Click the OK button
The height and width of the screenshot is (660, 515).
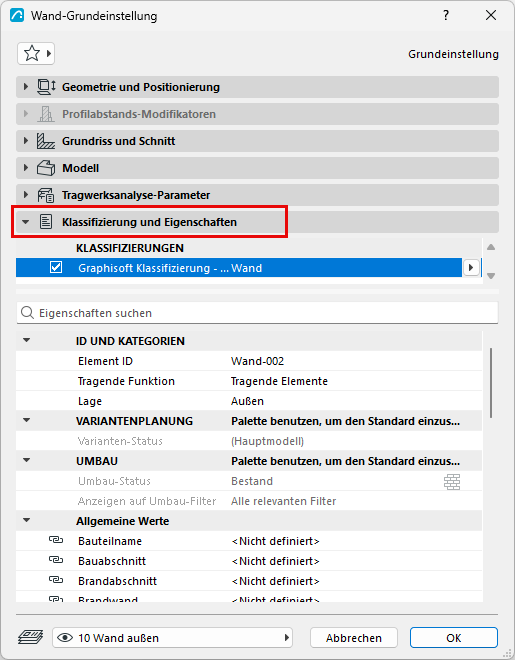(x=454, y=638)
